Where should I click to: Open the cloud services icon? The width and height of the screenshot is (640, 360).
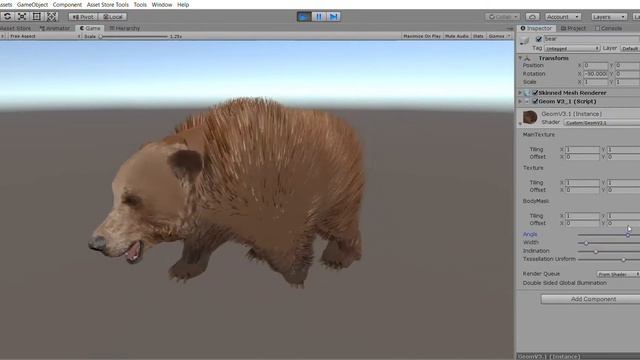tap(532, 17)
